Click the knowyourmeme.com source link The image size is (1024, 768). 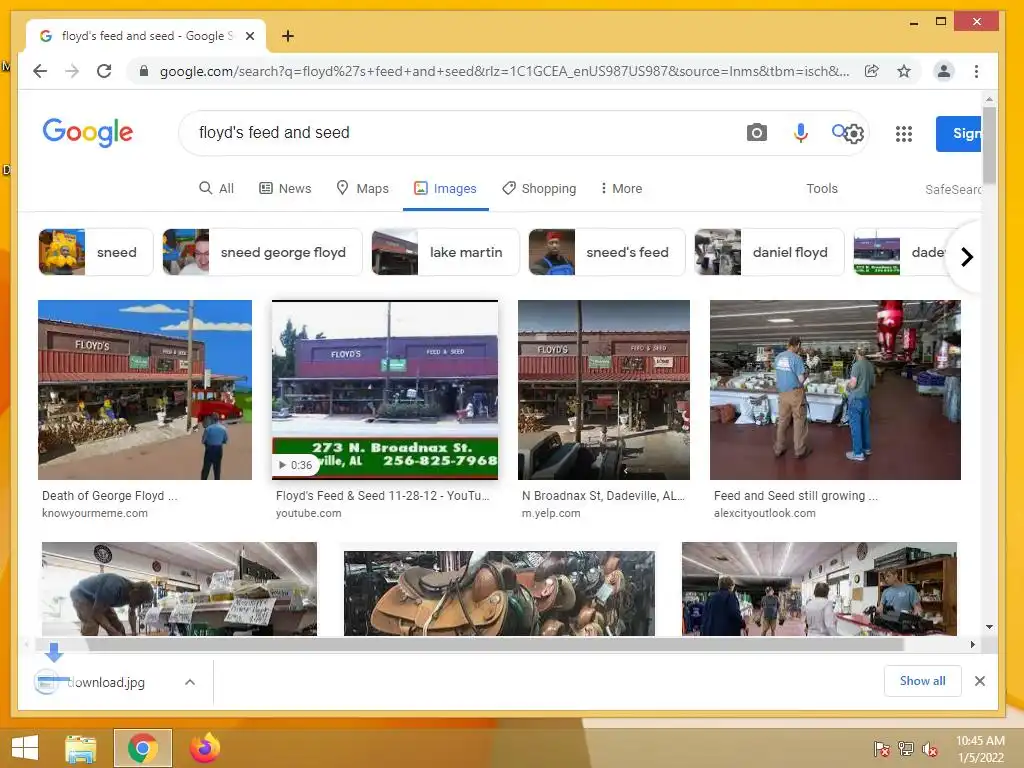(95, 513)
